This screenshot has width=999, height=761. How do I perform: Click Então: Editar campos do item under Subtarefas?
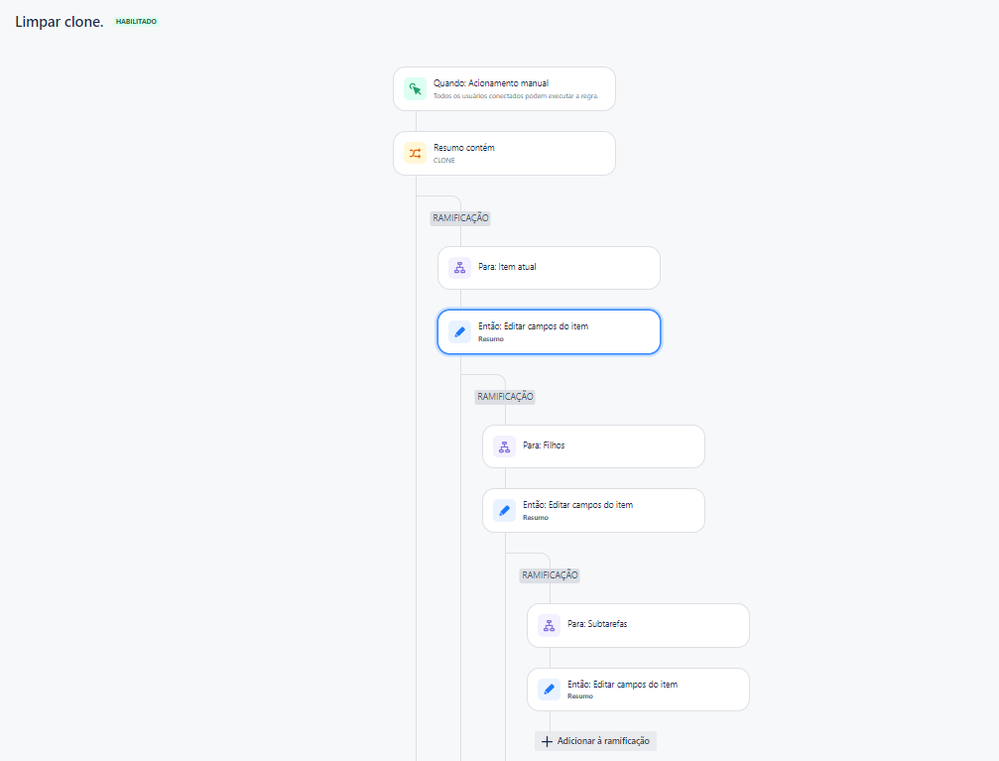point(622,685)
